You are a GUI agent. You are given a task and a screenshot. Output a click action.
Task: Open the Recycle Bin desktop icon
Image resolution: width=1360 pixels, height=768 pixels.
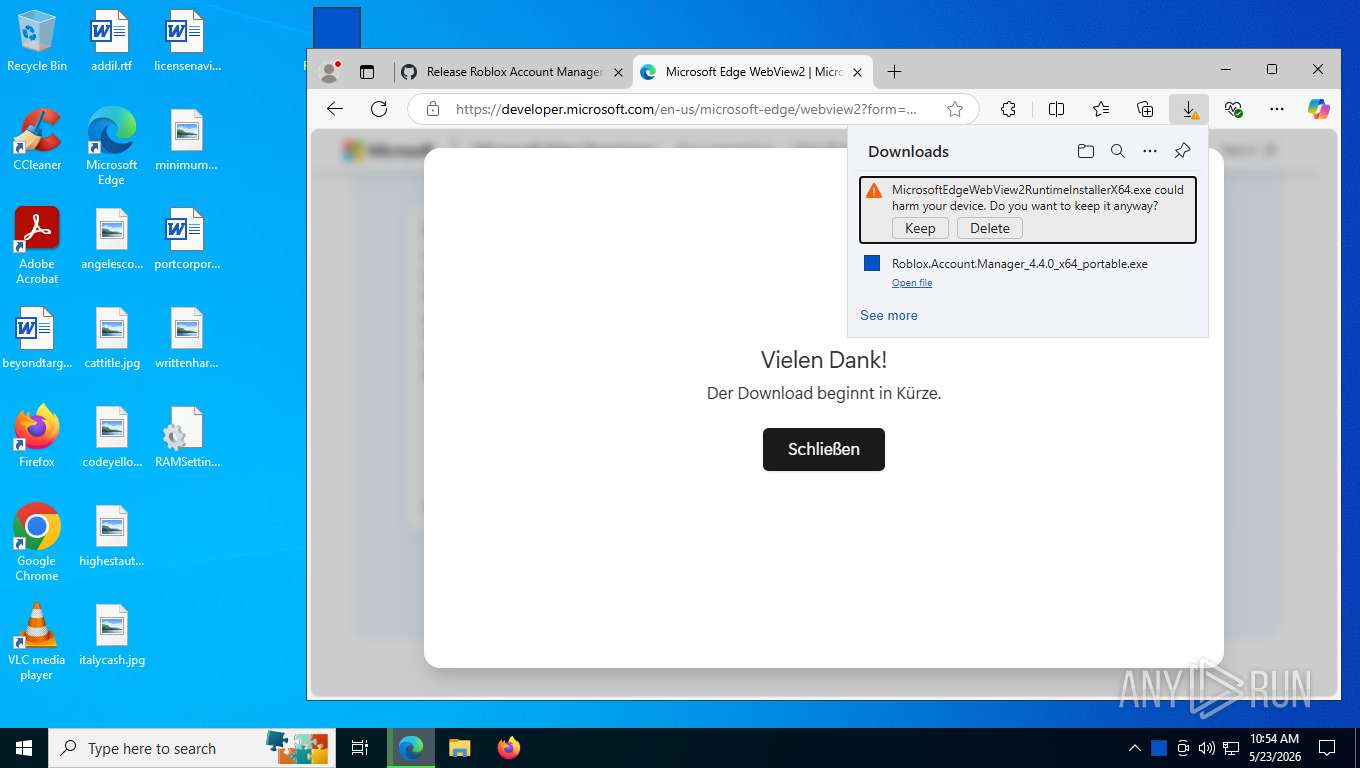pos(37,41)
